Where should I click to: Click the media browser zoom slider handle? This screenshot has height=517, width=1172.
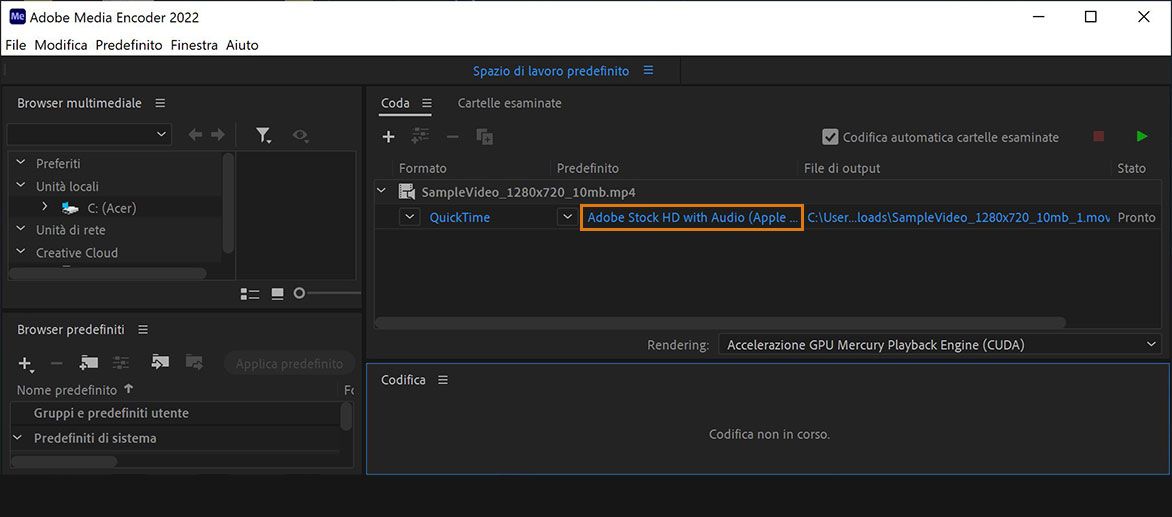click(x=299, y=294)
